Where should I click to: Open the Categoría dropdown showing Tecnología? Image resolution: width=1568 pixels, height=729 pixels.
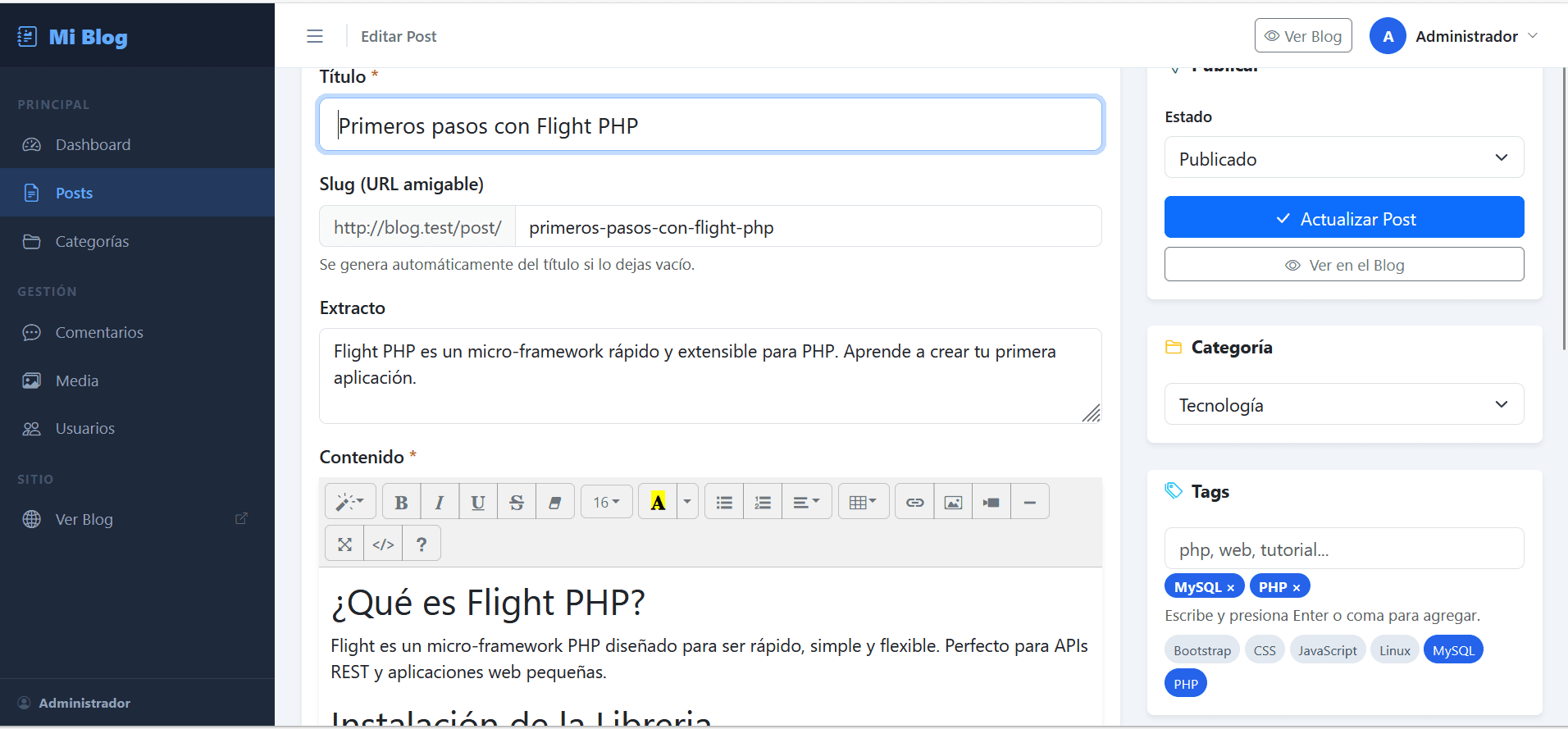point(1344,404)
